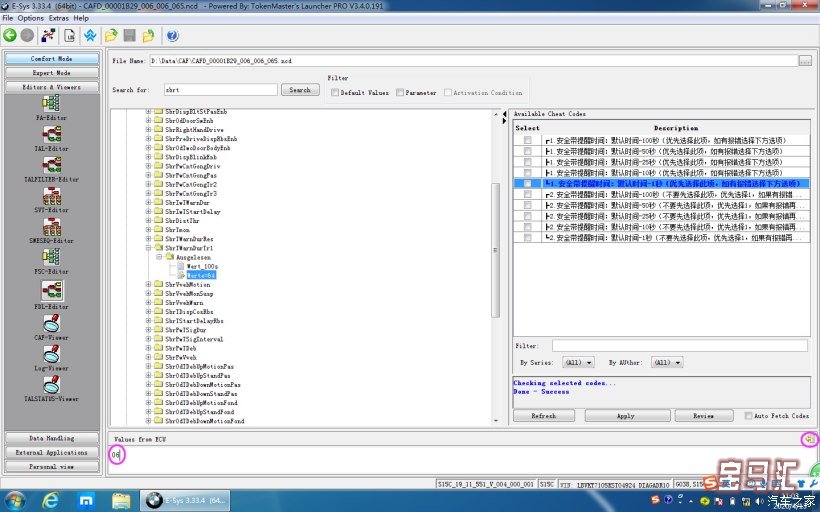The height and width of the screenshot is (512, 820).
Task: Open the CAF-Viewer
Action: click(x=51, y=328)
